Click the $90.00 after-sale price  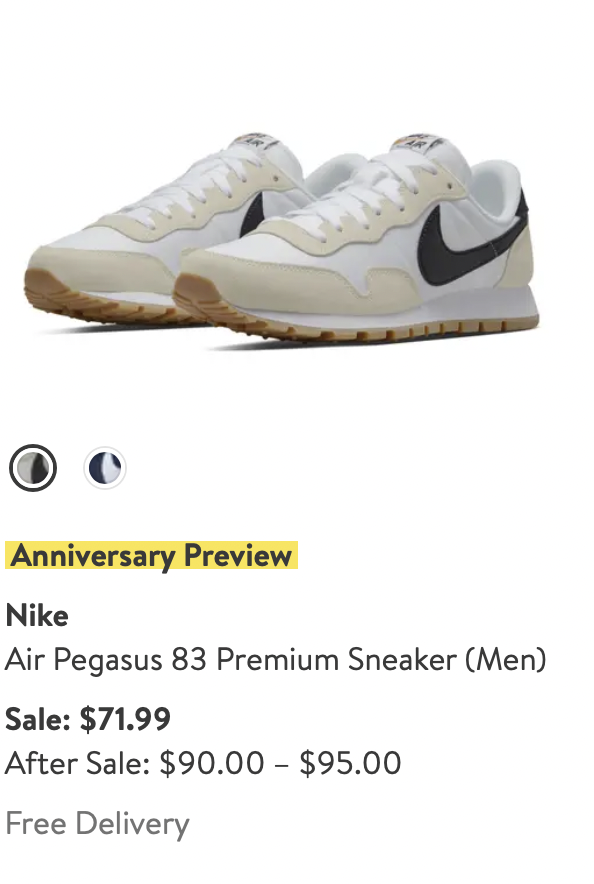point(212,763)
